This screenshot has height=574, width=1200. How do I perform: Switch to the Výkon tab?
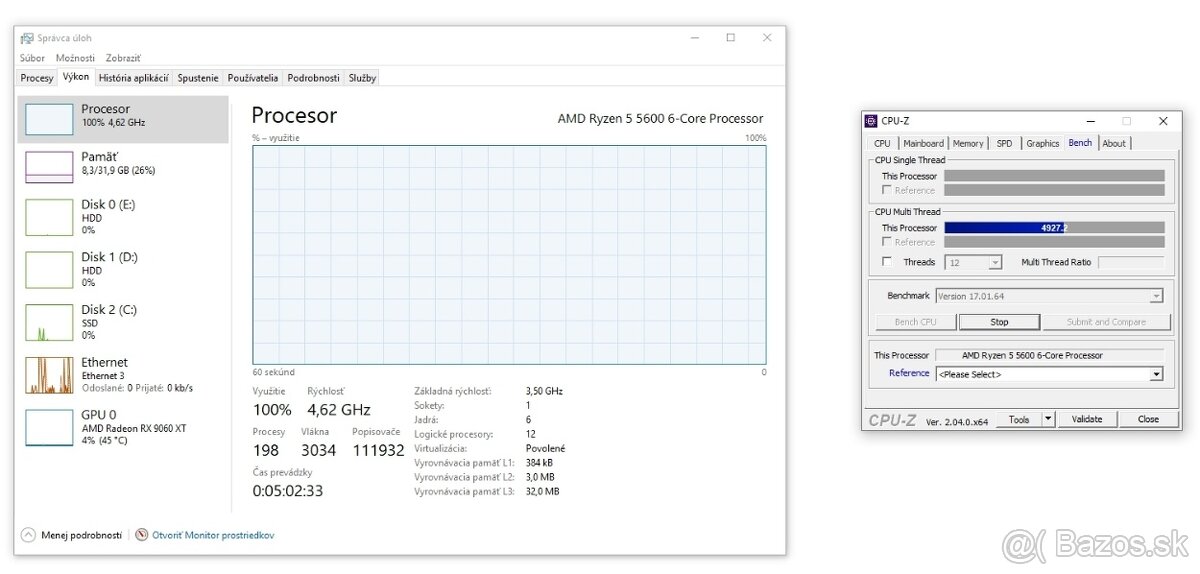coord(75,76)
